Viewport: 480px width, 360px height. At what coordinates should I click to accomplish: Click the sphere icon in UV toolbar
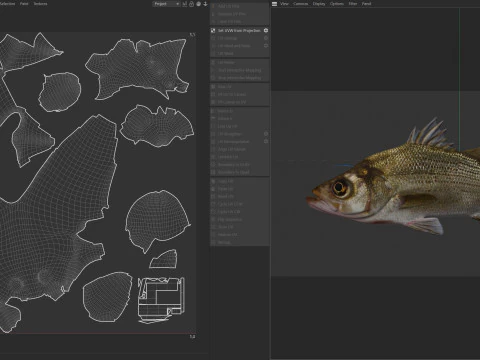click(198, 4)
